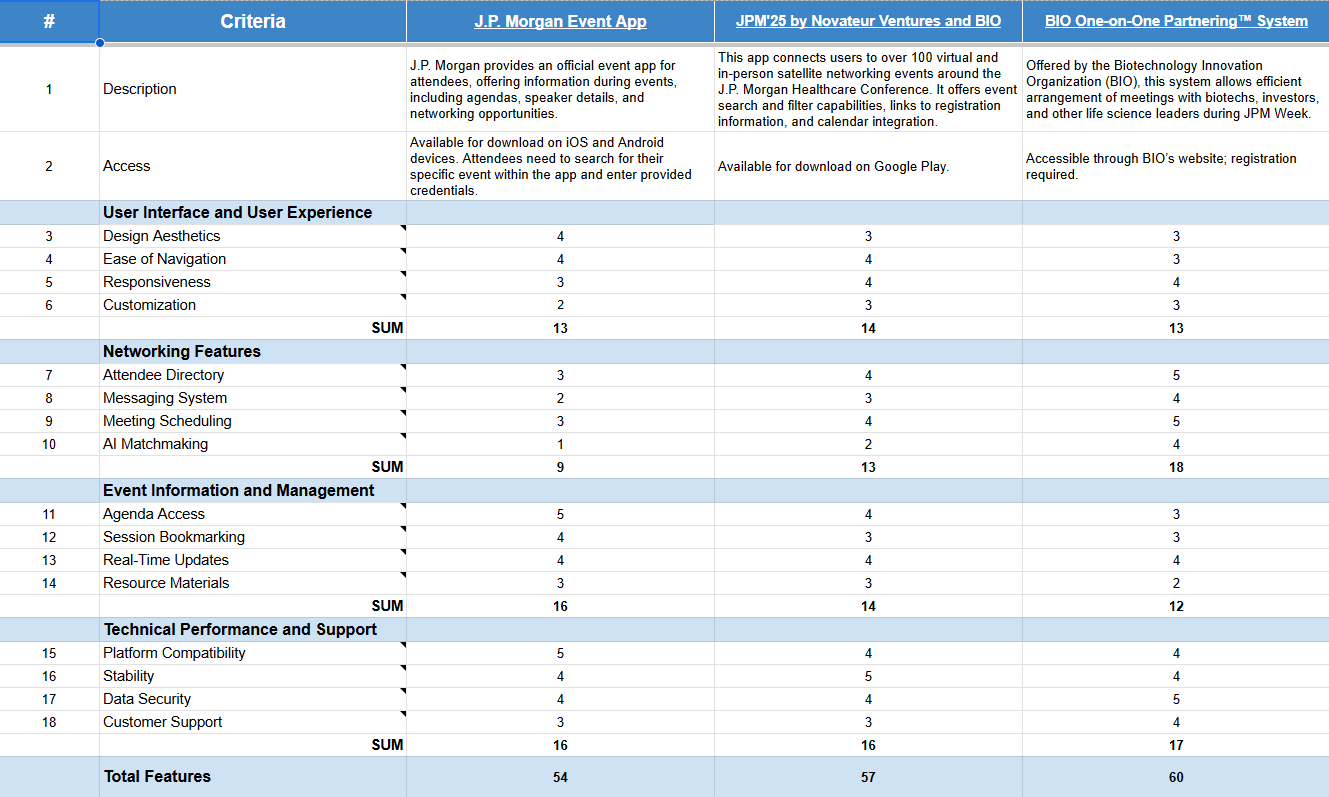Screen dimensions: 1329x797
Task: Click J.P. Morgan Event App description text cell
Action: click(x=560, y=90)
